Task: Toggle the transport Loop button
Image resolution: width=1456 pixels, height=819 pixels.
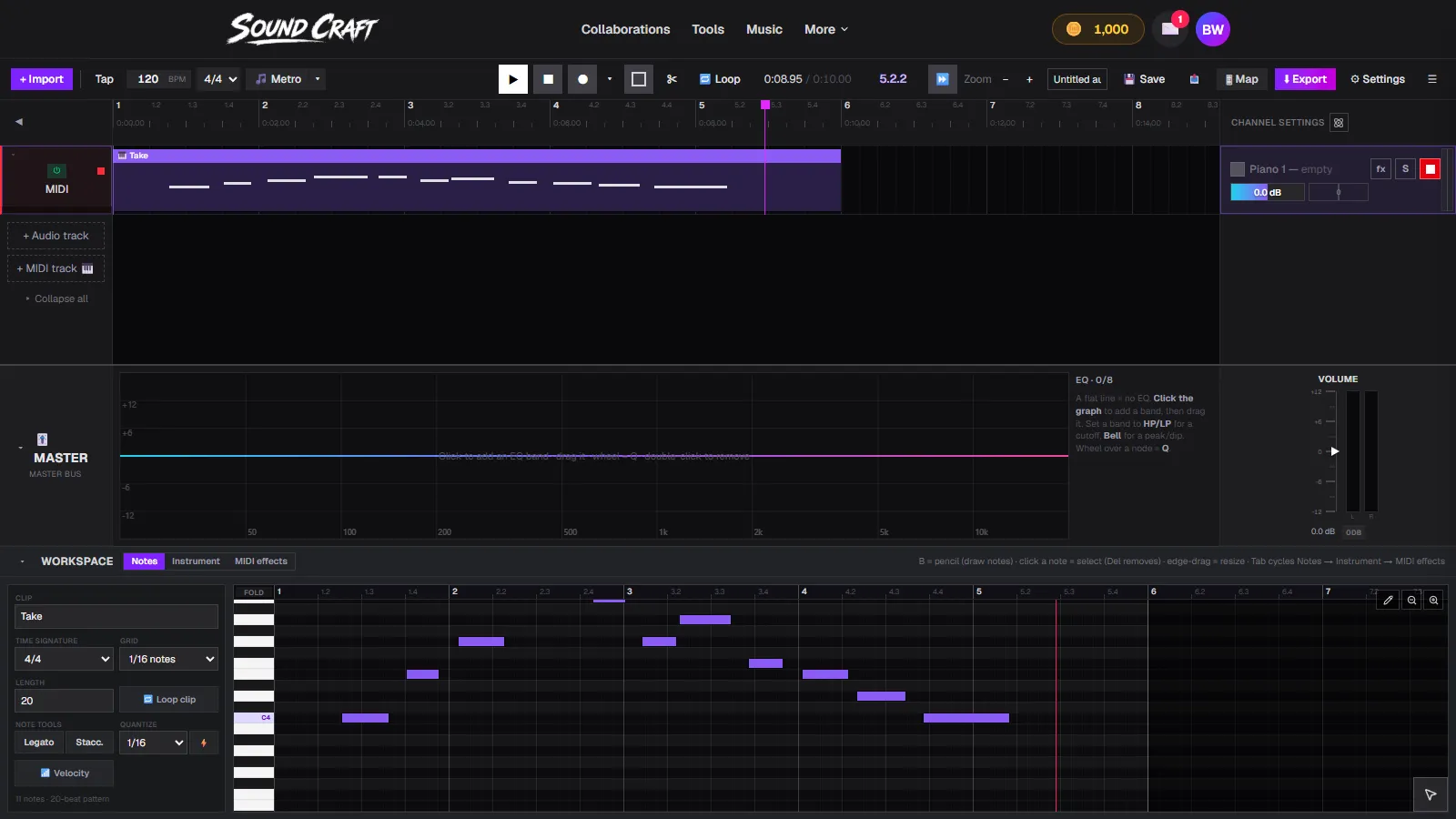Action: (720, 79)
